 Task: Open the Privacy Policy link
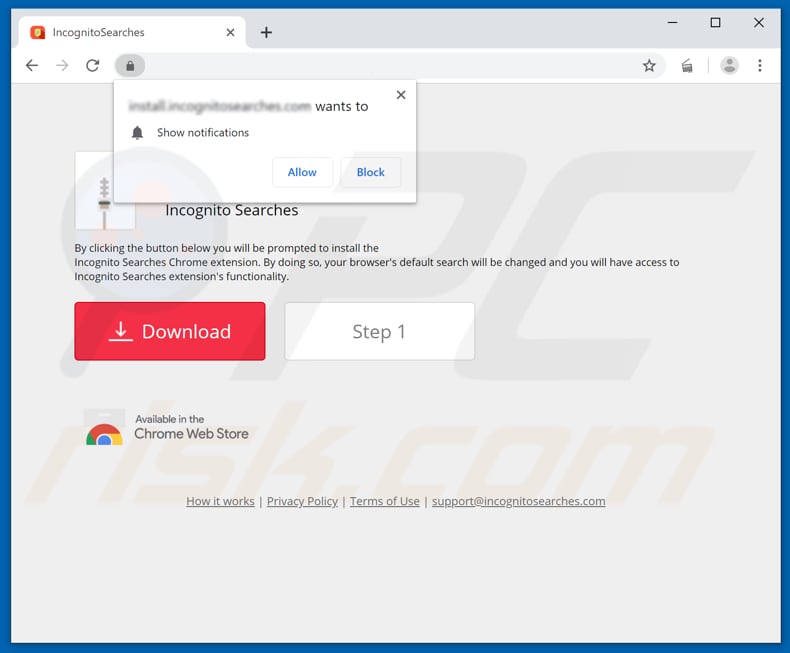coord(302,501)
